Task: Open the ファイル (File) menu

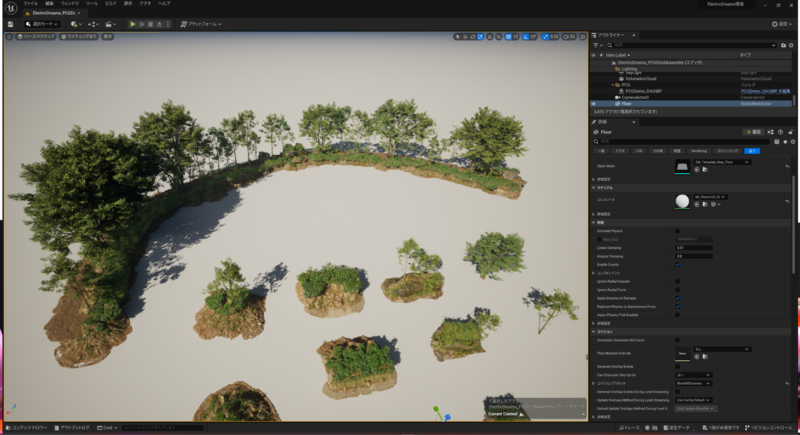Action: 31,4
